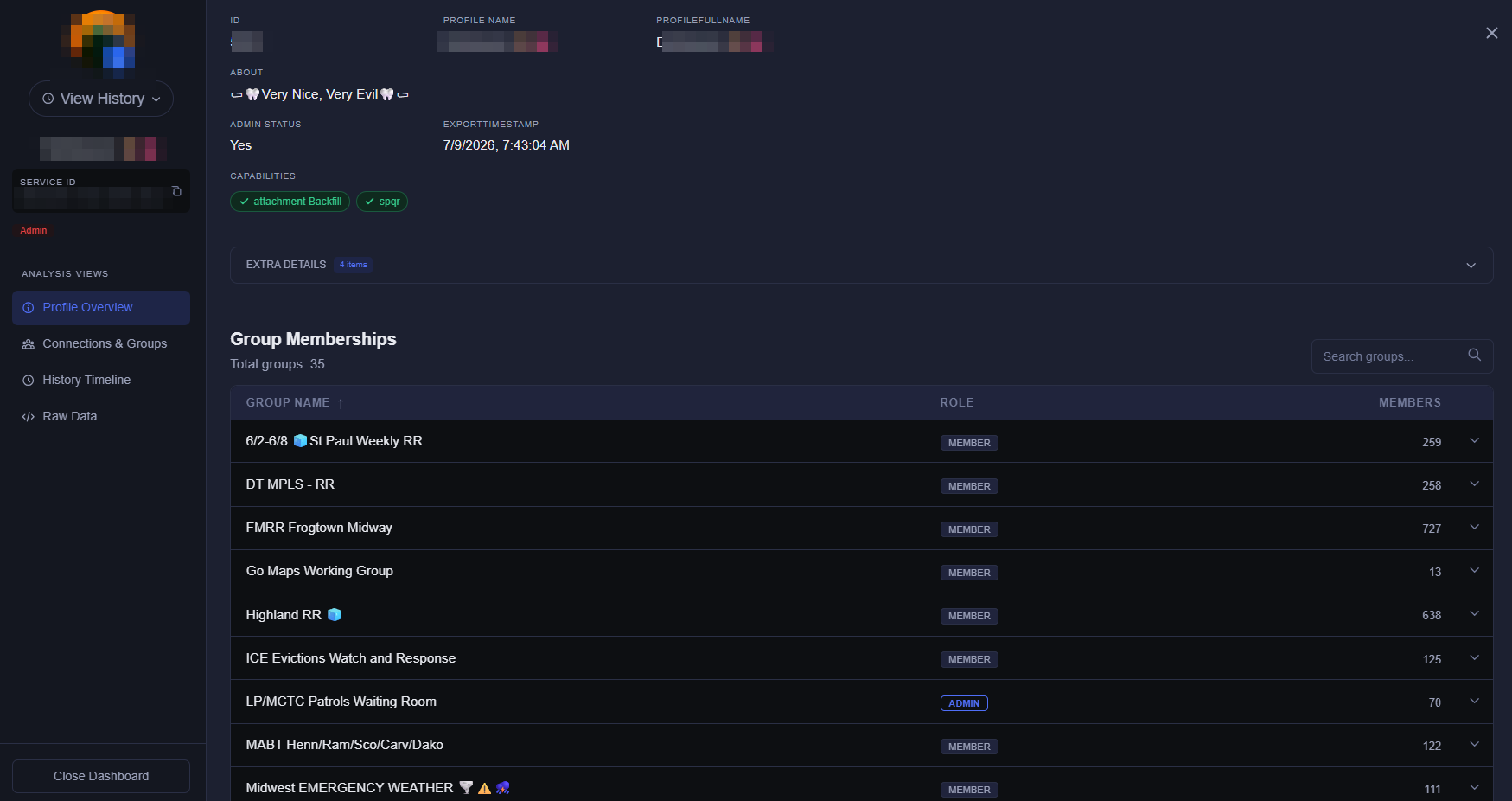Click member count 727 for FMRR Frogtown Midway
Viewport: 1512px width, 801px height.
pos(1432,529)
